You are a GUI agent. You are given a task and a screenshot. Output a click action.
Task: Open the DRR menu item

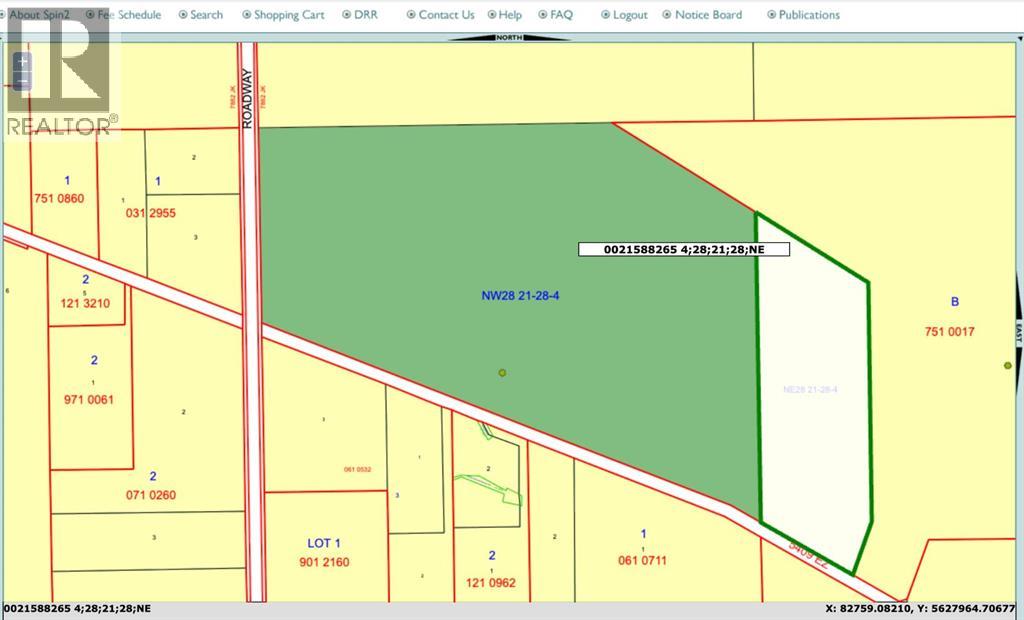point(366,14)
